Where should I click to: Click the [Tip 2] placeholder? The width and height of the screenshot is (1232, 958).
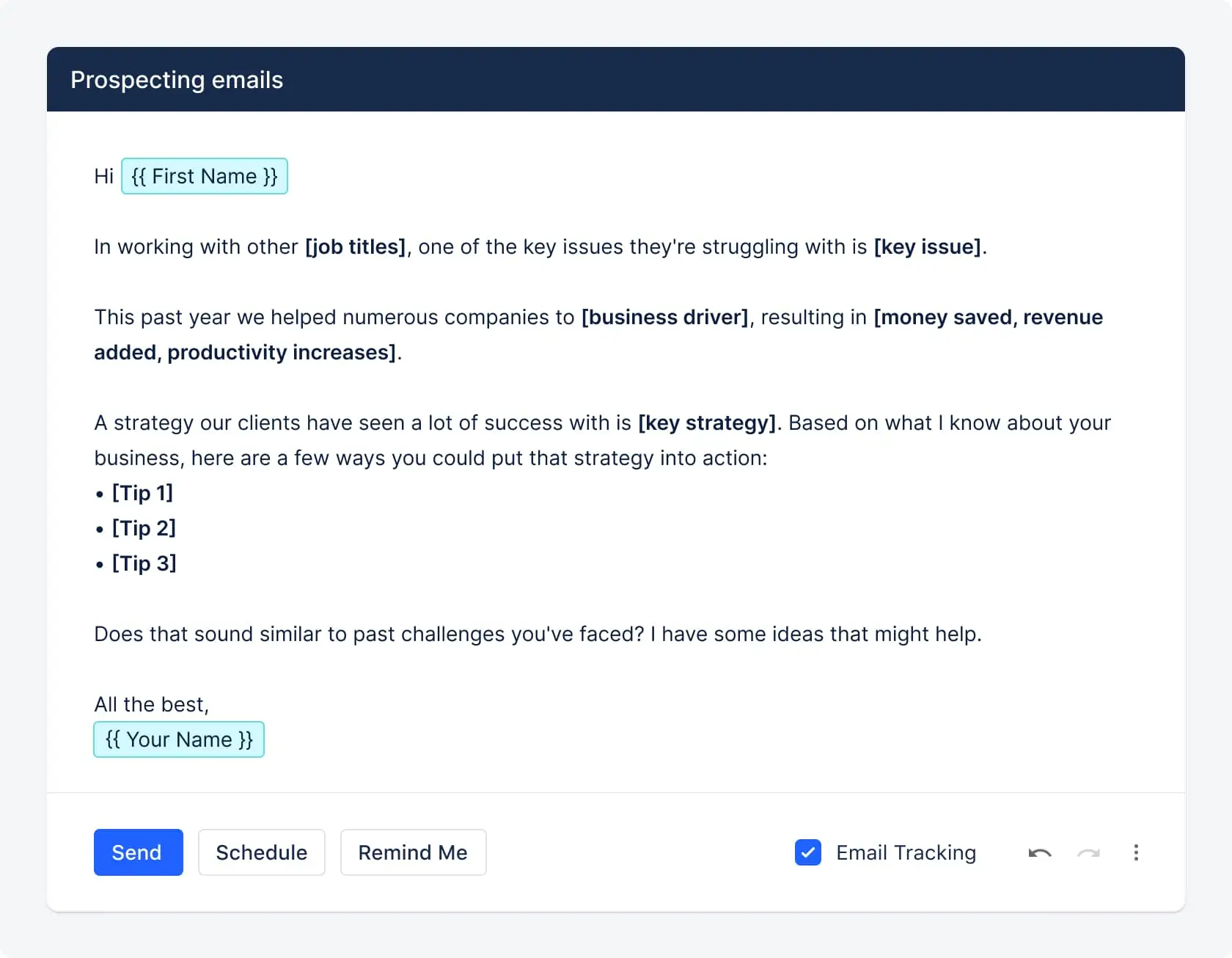144,528
